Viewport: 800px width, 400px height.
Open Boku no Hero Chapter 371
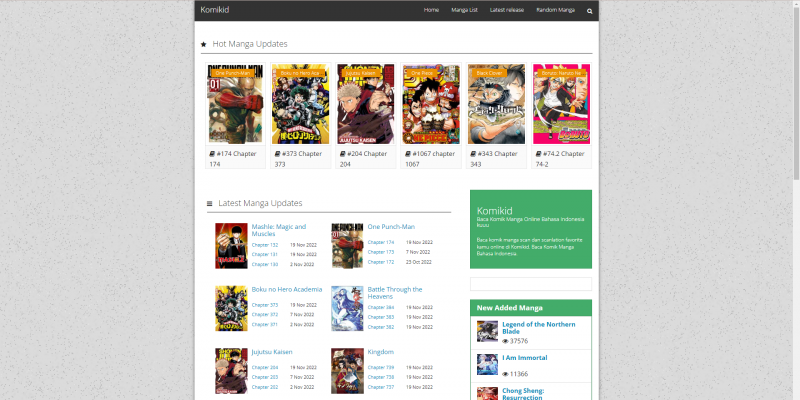pos(265,324)
